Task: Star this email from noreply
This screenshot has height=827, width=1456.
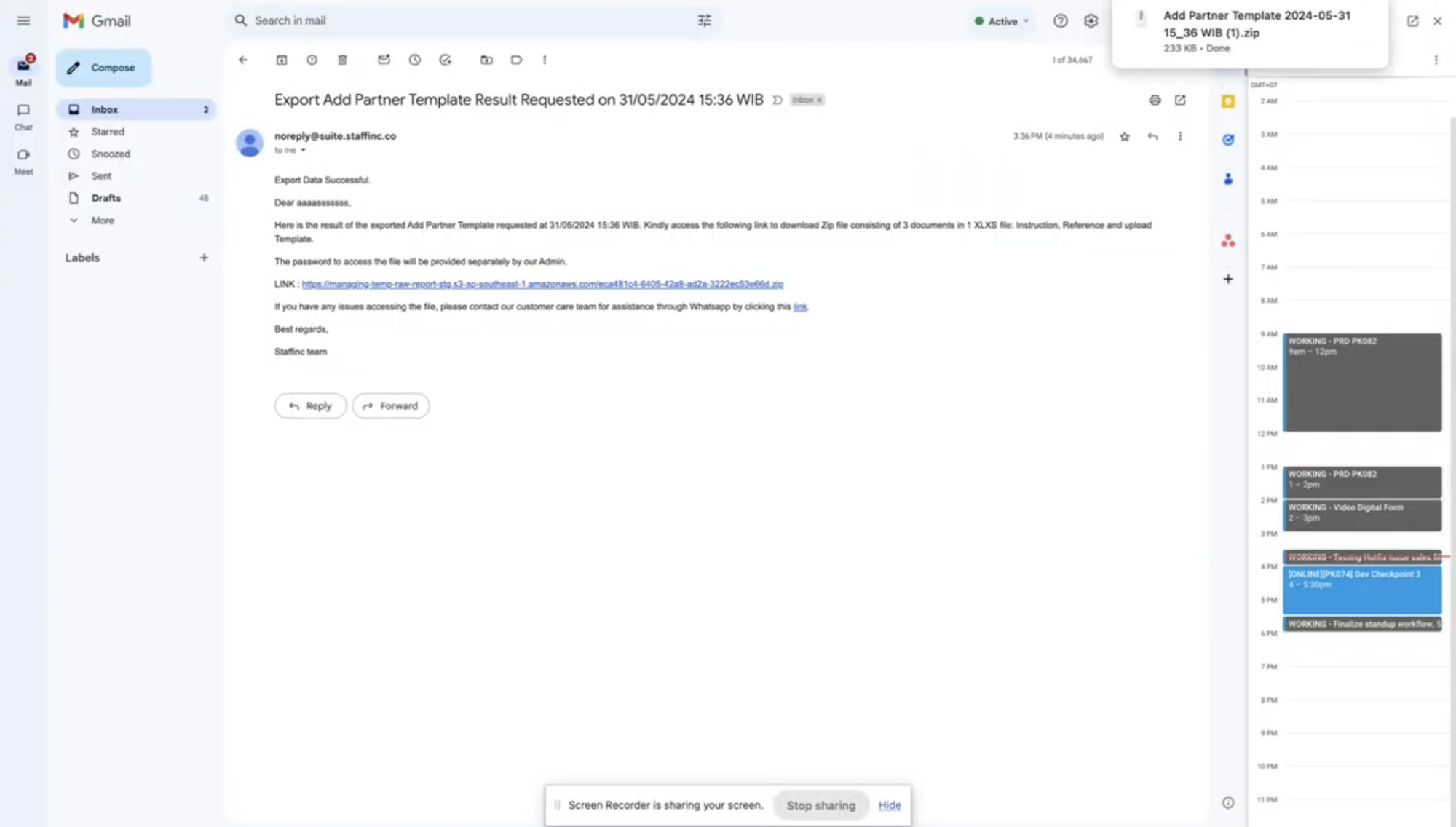Action: coord(1125,136)
